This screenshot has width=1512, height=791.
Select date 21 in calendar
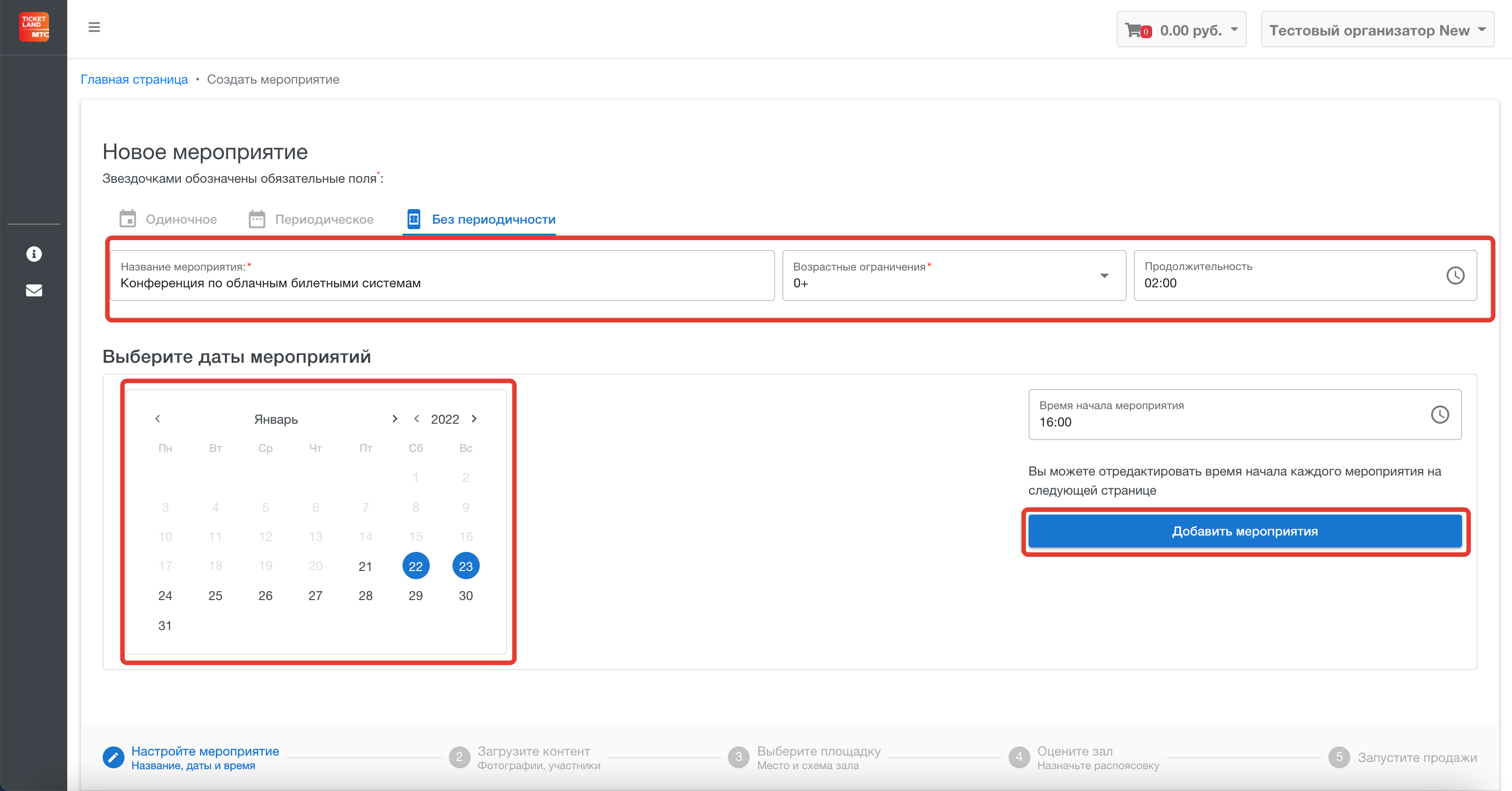[366, 566]
